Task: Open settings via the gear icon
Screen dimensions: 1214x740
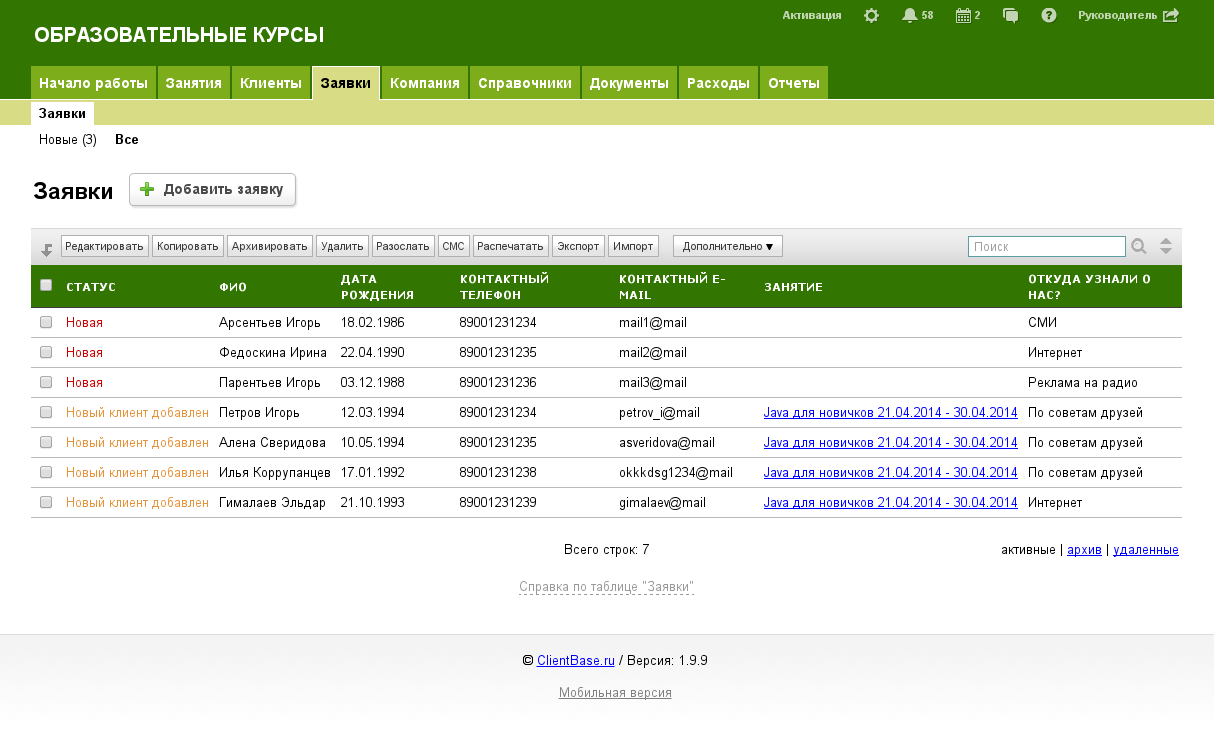Action: (871, 15)
